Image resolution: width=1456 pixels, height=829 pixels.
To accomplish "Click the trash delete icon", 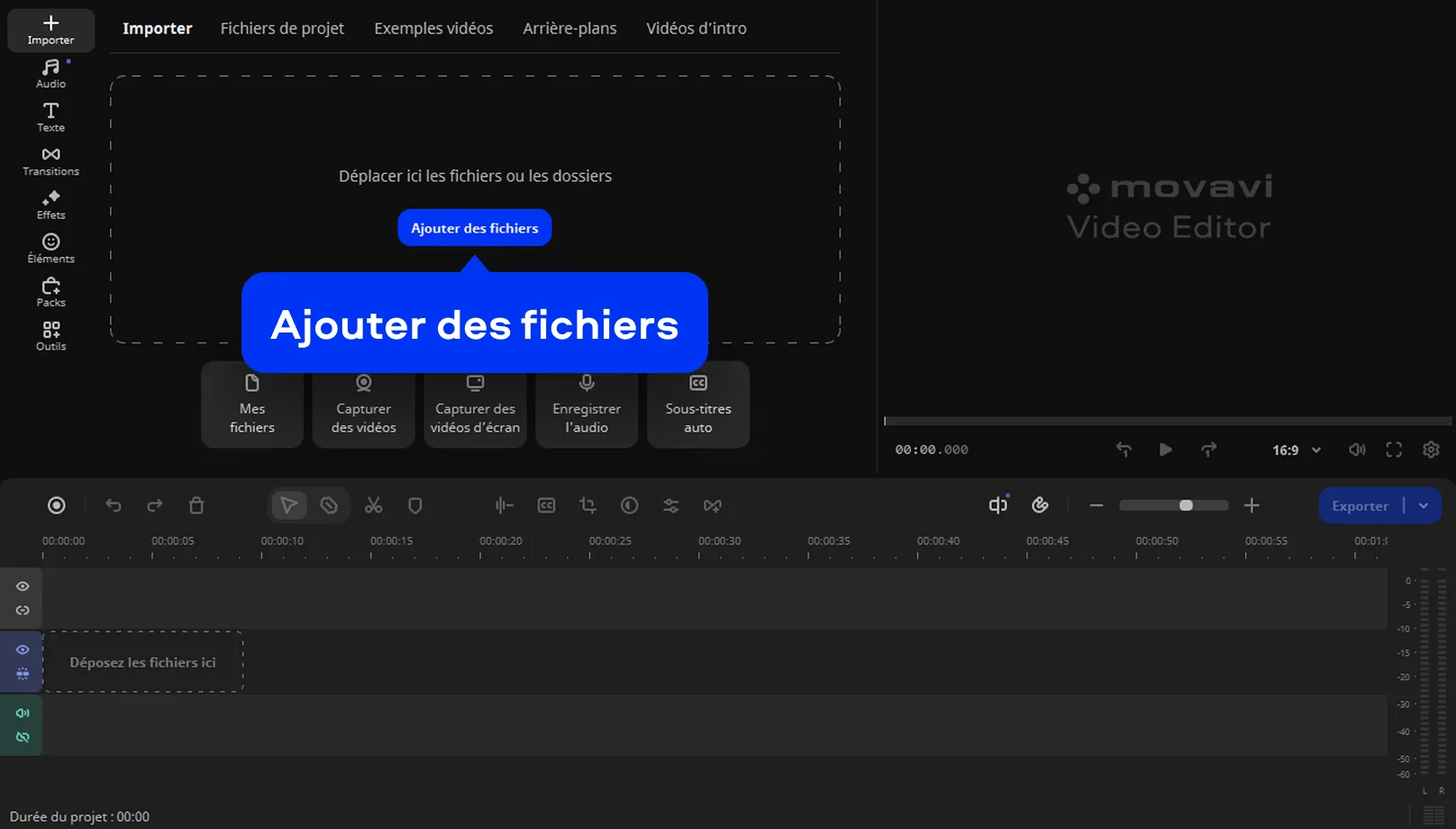I will tap(196, 506).
